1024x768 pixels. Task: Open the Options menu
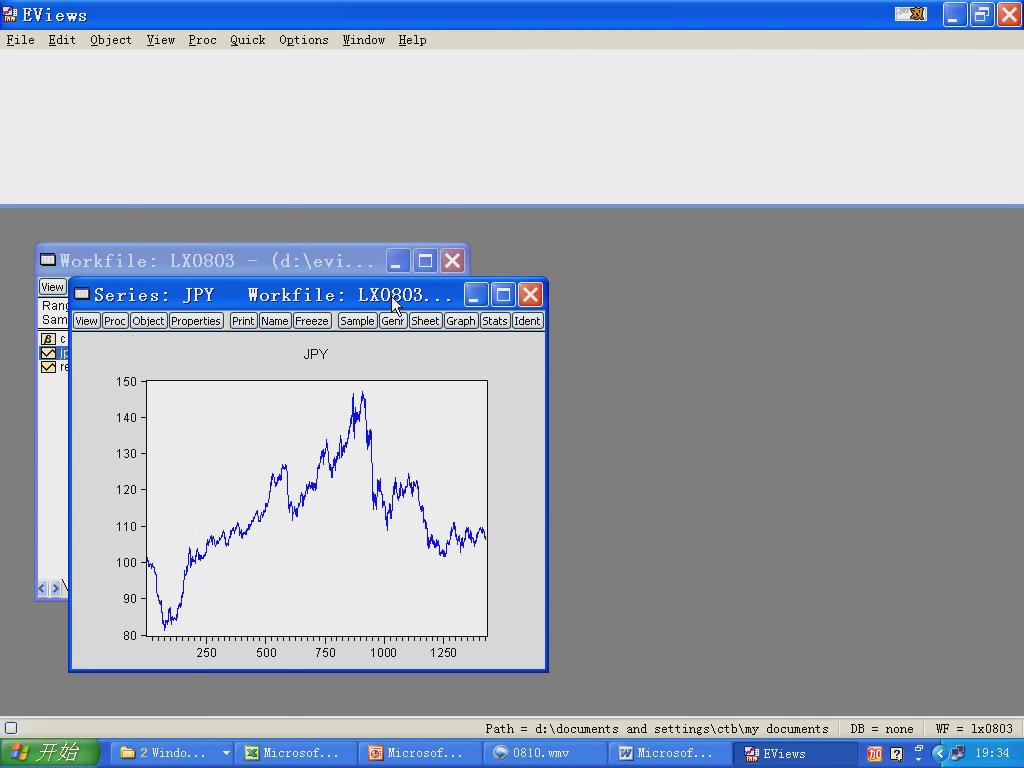304,40
